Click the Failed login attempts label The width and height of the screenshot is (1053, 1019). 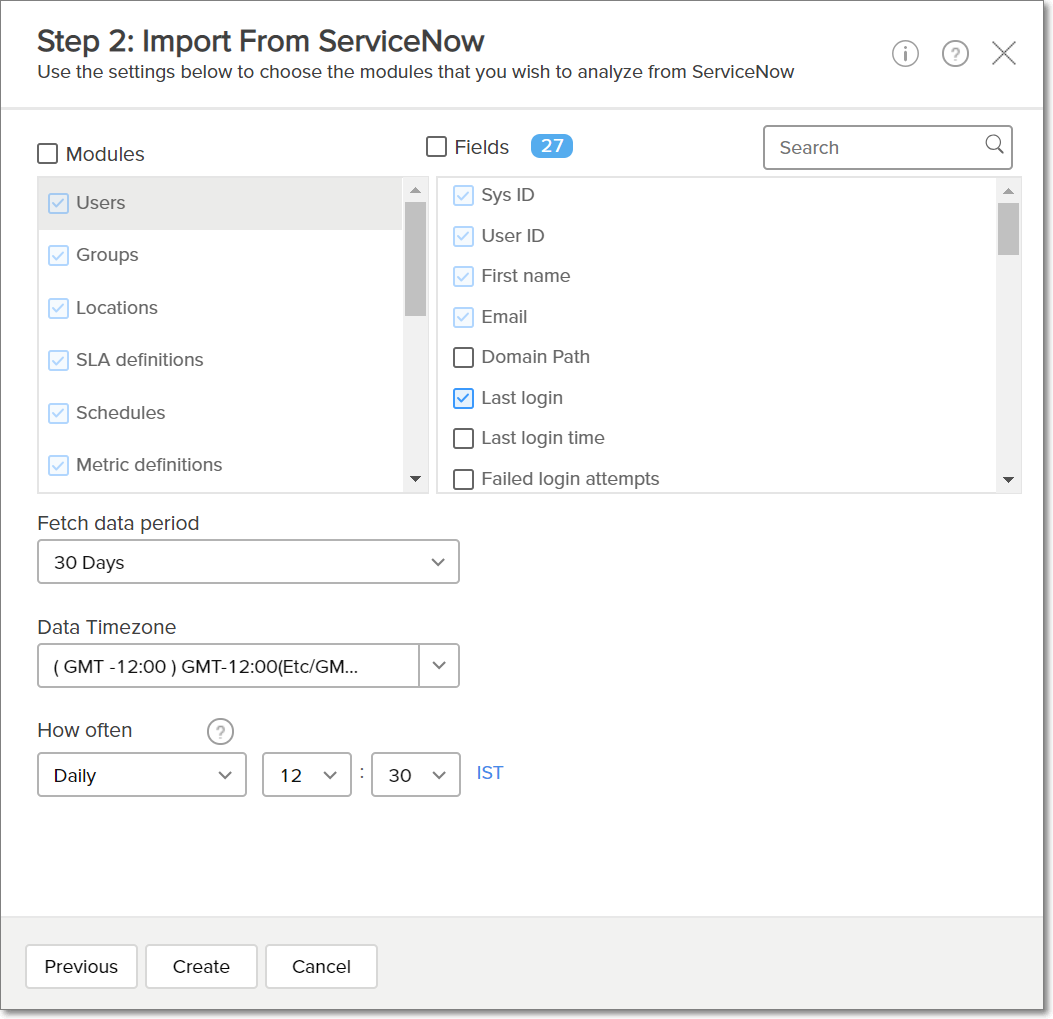[571, 479]
